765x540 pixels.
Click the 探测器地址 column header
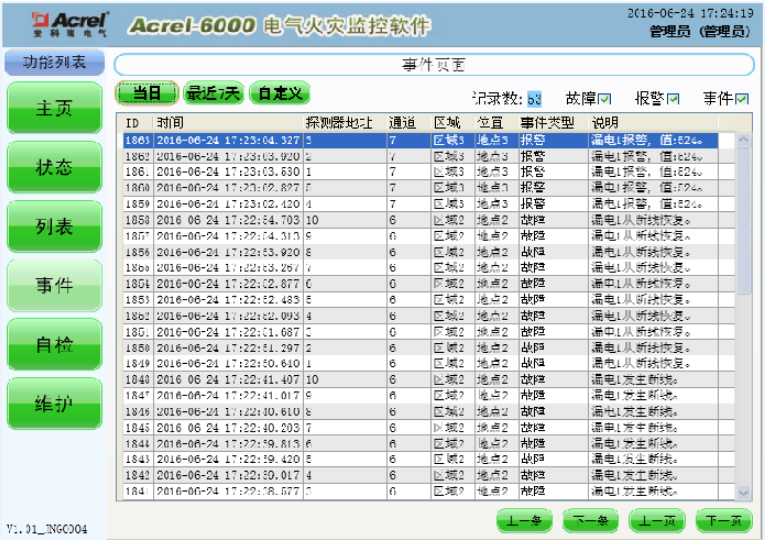[345, 122]
